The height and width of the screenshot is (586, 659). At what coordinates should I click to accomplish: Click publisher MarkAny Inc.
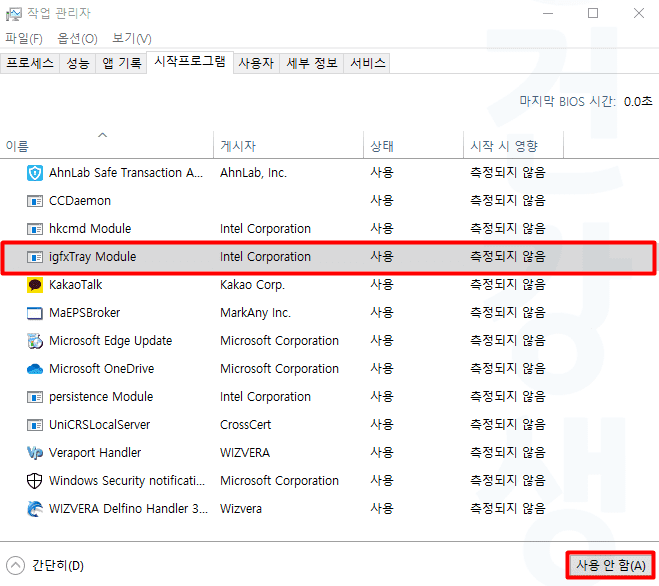click(x=256, y=313)
